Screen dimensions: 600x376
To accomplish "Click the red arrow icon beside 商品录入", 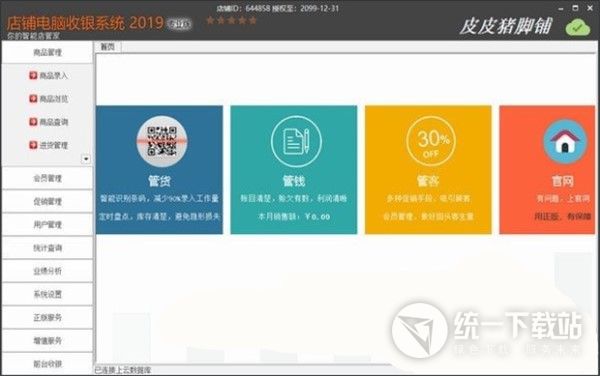I will (33, 75).
